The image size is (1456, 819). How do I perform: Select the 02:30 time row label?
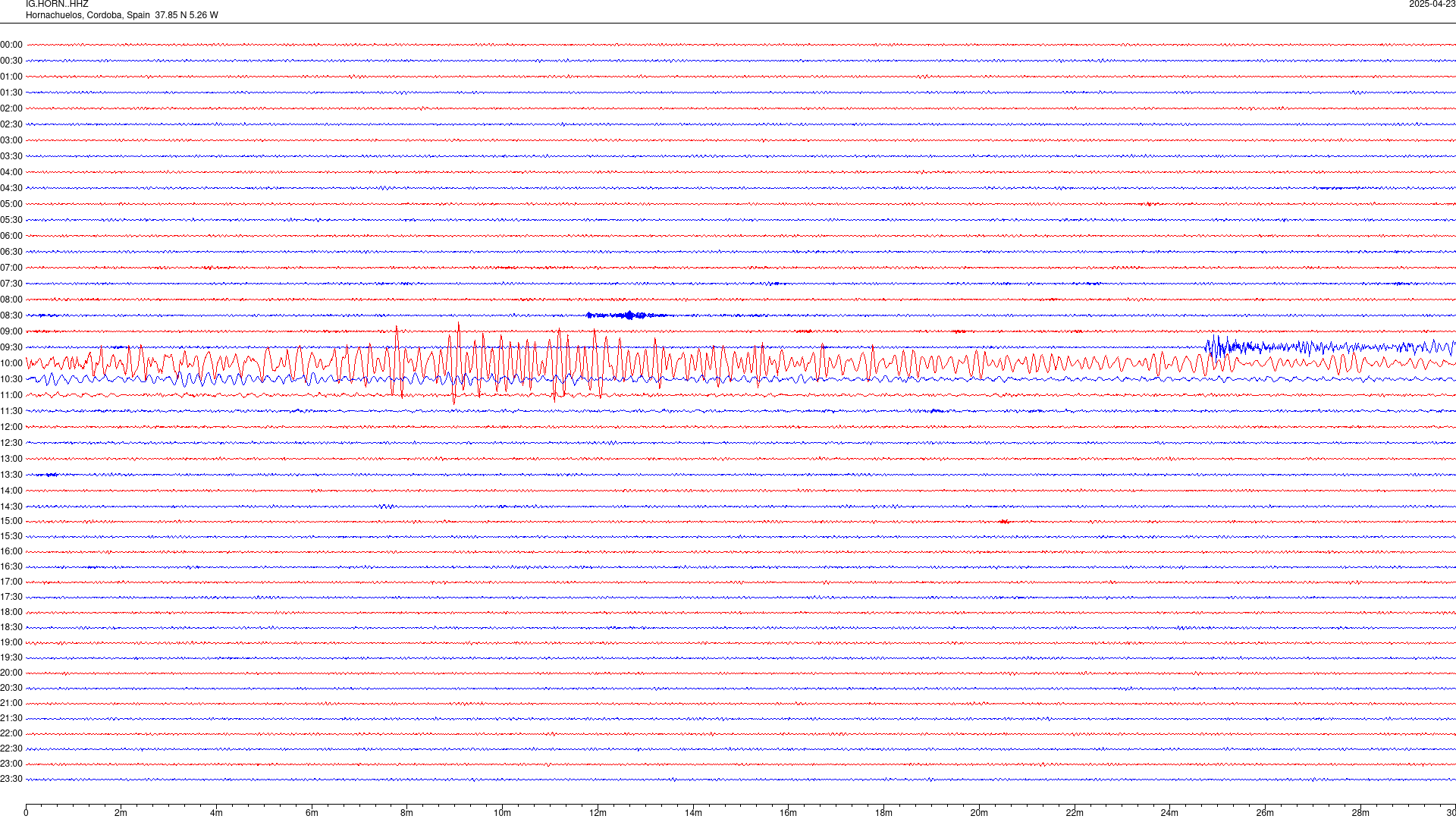click(11, 124)
